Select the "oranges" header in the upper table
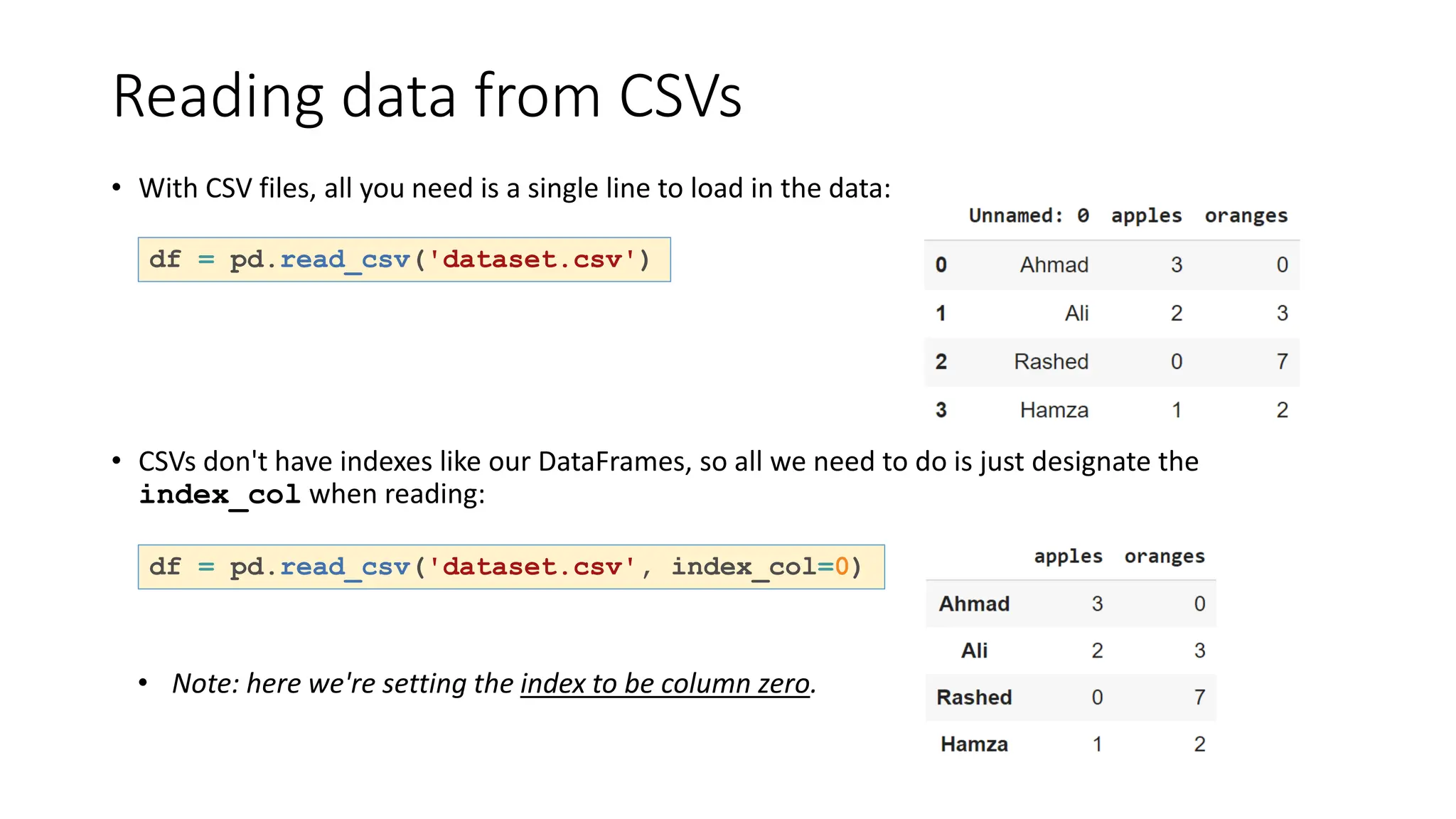The height and width of the screenshot is (819, 1456). 1246,215
